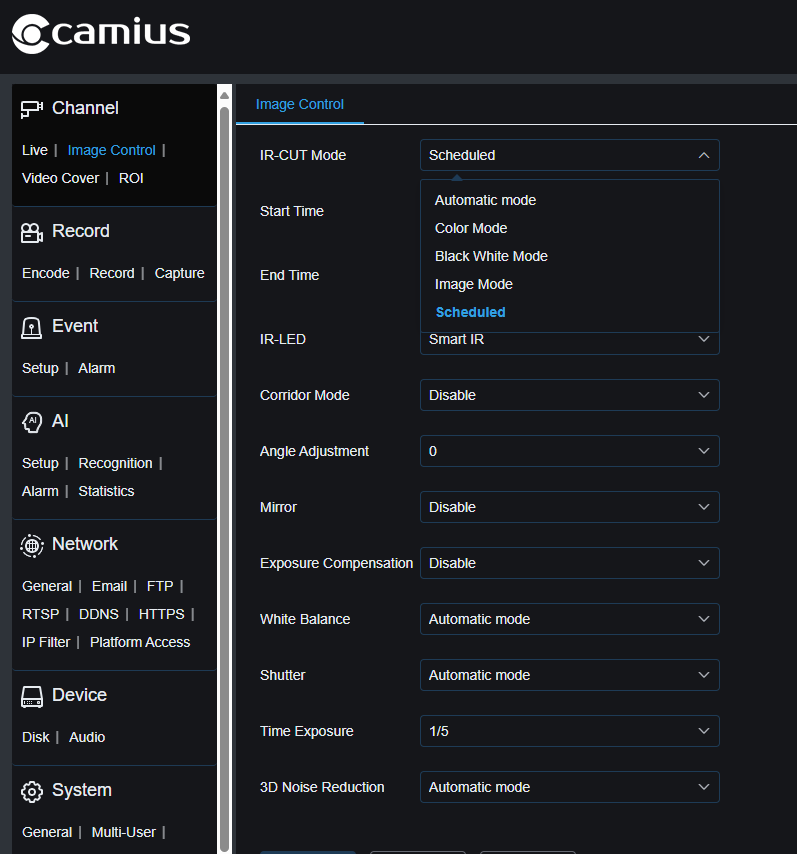Expand the White Balance dropdown
Screen dimensions: 797x854
tap(569, 619)
